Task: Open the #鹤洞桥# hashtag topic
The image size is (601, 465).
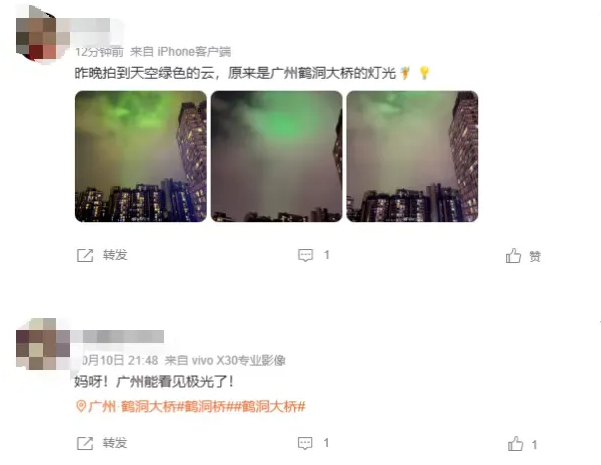Action: point(205,406)
